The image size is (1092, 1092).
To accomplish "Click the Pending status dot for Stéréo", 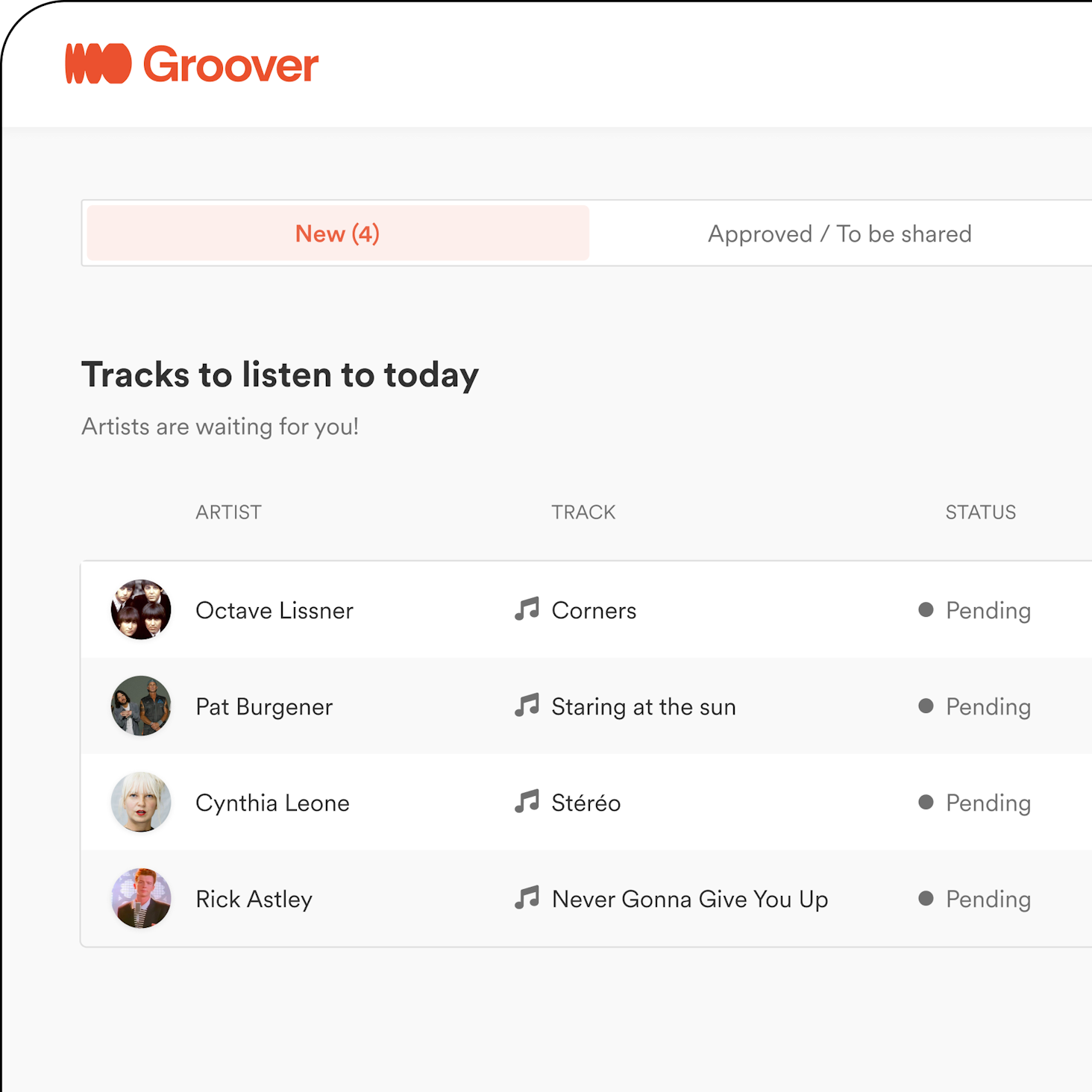I will (926, 802).
